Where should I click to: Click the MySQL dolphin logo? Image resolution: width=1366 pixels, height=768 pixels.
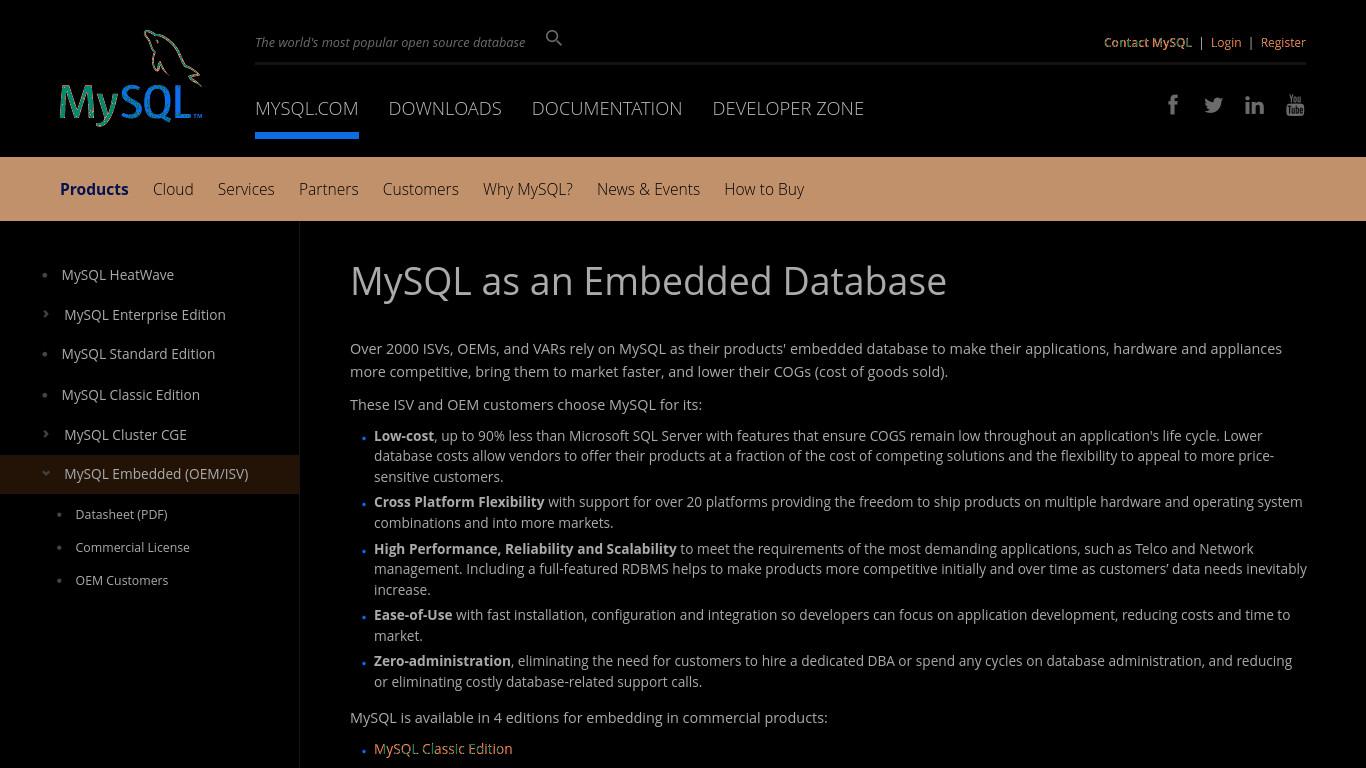(131, 78)
